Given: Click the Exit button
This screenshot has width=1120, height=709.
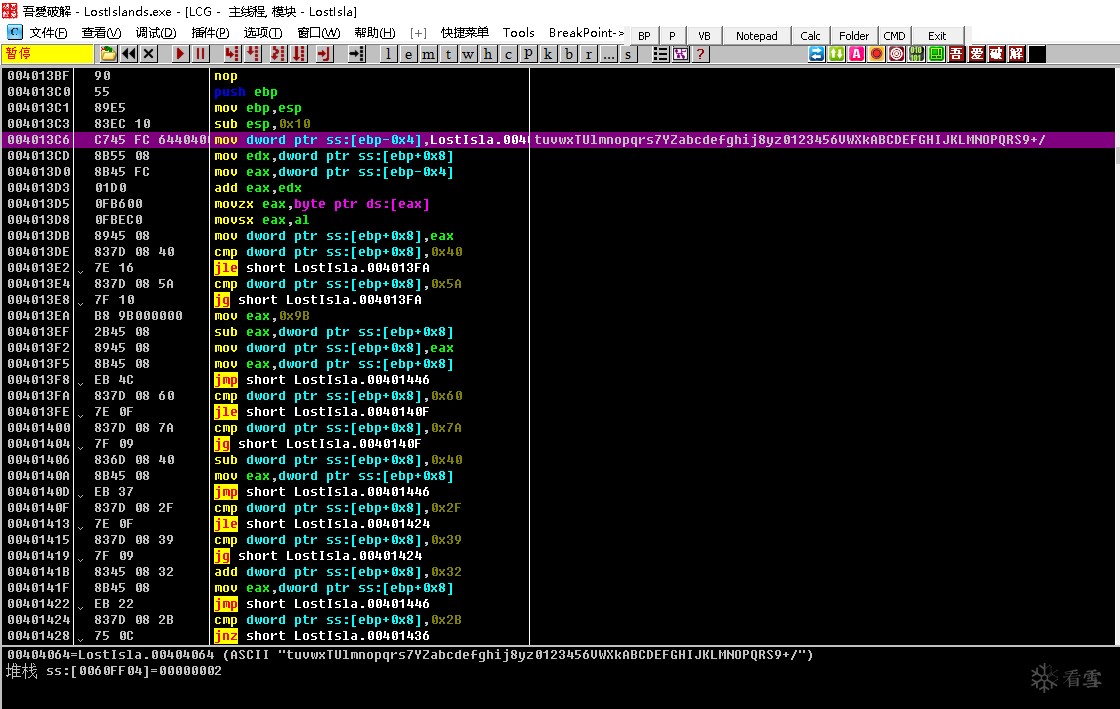Looking at the screenshot, I should 937,36.
